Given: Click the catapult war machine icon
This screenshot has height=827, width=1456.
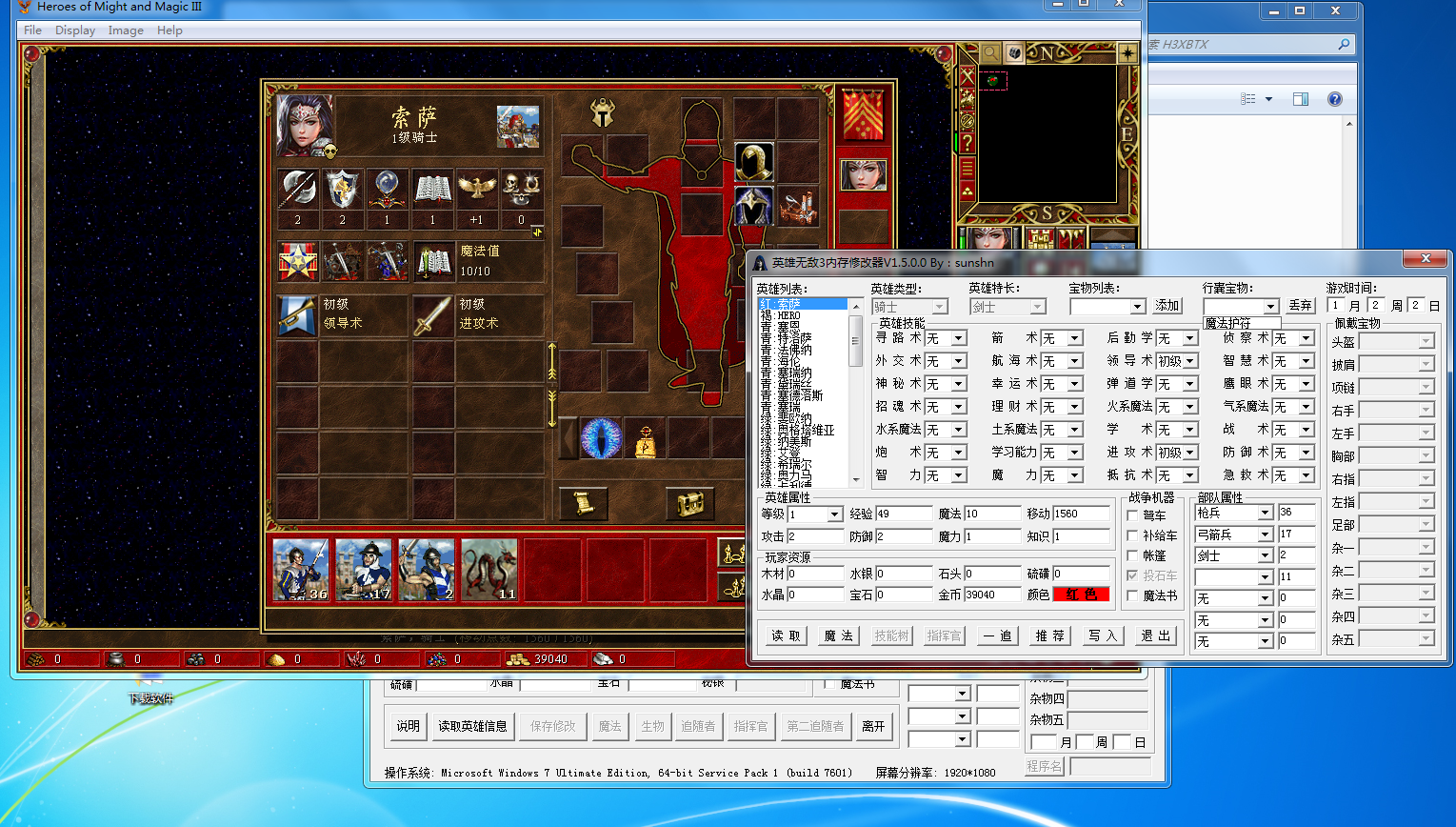Looking at the screenshot, I should point(798,205).
